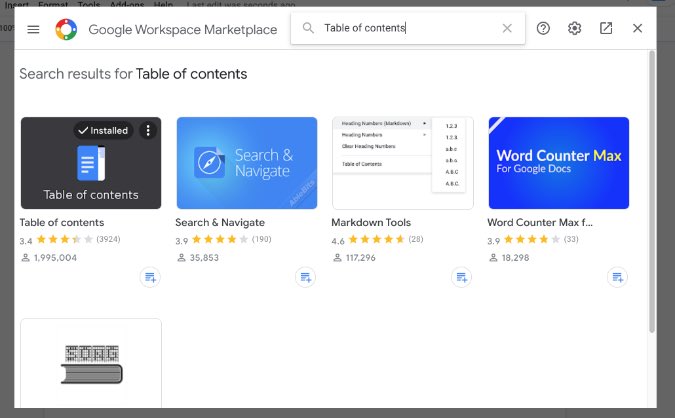Image resolution: width=675 pixels, height=418 pixels.
Task: Open the Markdown Tools thumbnail
Action: tap(403, 163)
